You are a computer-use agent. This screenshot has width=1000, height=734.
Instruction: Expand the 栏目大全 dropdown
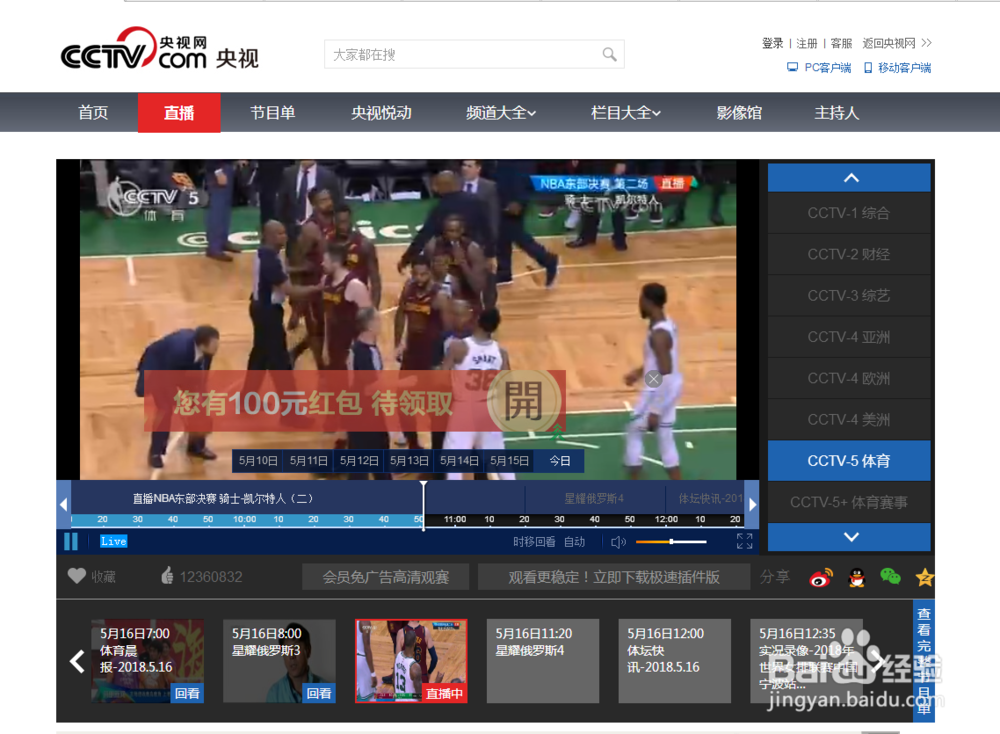[625, 112]
